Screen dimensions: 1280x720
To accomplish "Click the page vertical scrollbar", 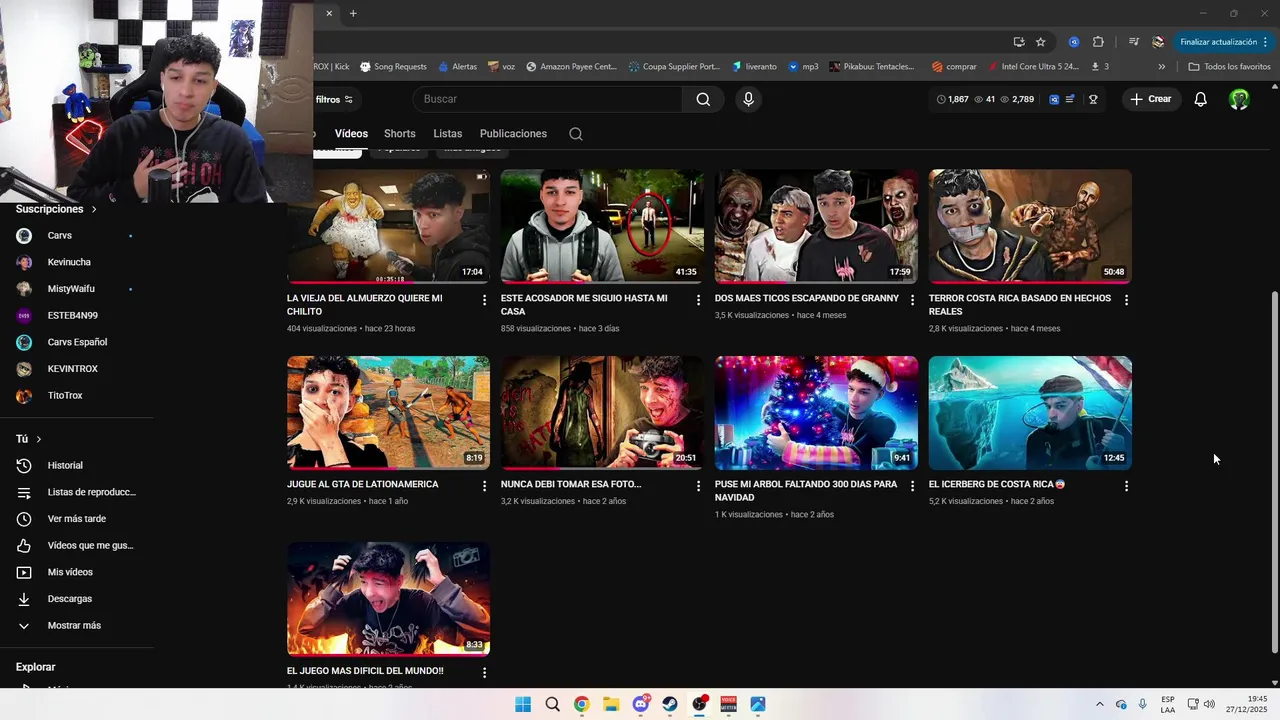I will point(1274,470).
